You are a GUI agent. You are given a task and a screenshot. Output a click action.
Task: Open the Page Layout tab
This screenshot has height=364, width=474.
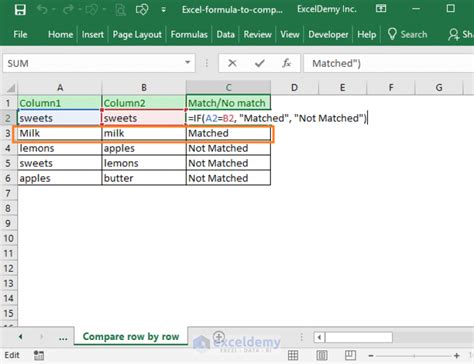click(x=137, y=34)
